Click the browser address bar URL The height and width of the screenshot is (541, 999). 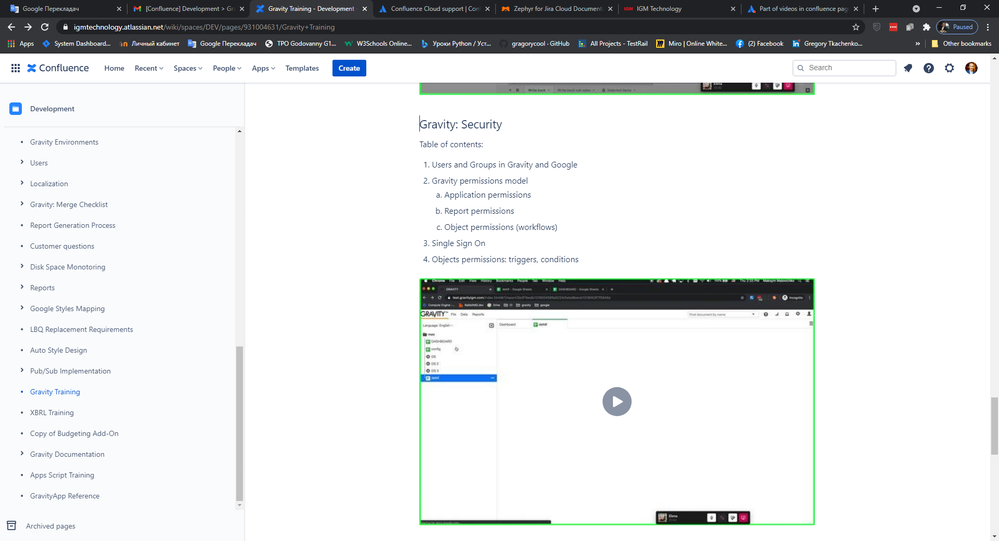click(x=204, y=27)
